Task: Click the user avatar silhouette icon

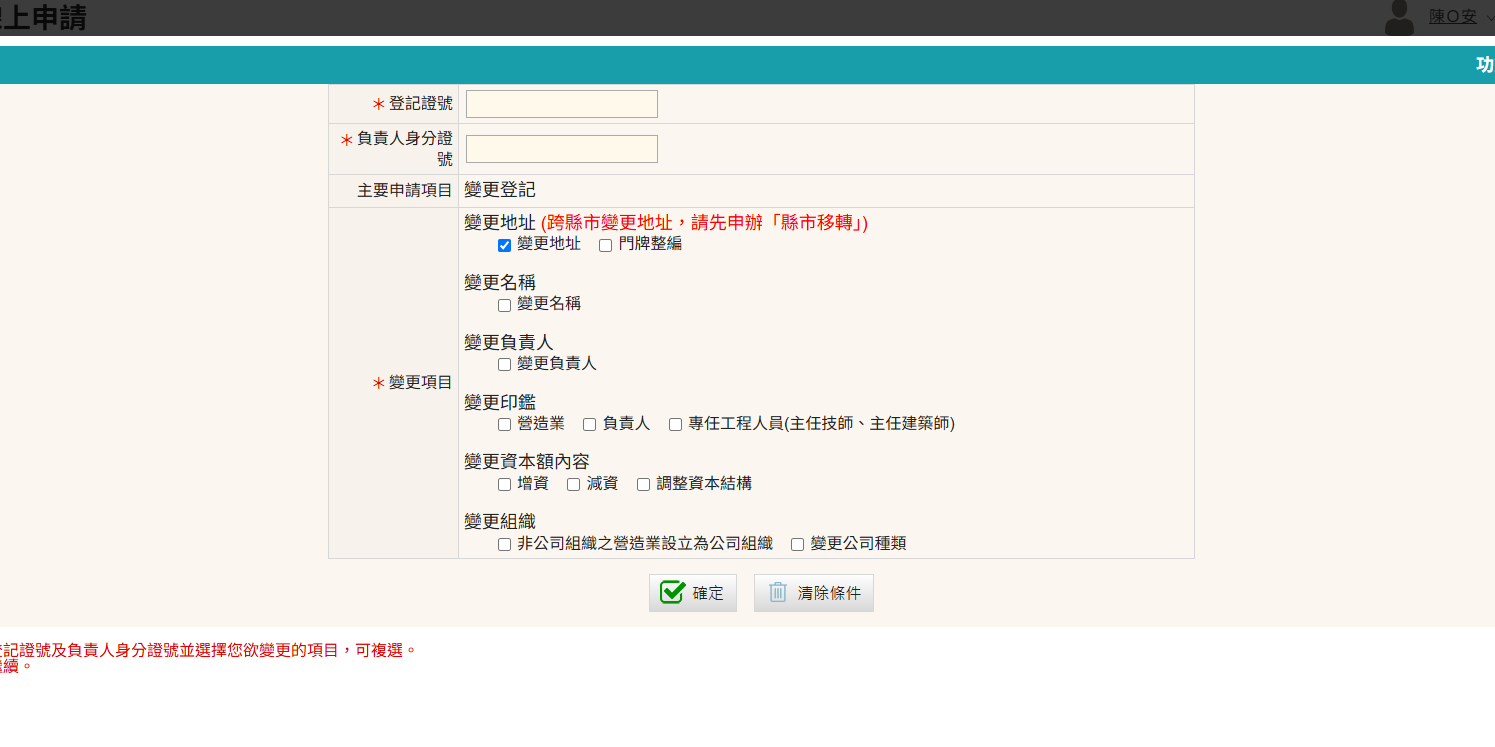Action: click(x=1399, y=17)
